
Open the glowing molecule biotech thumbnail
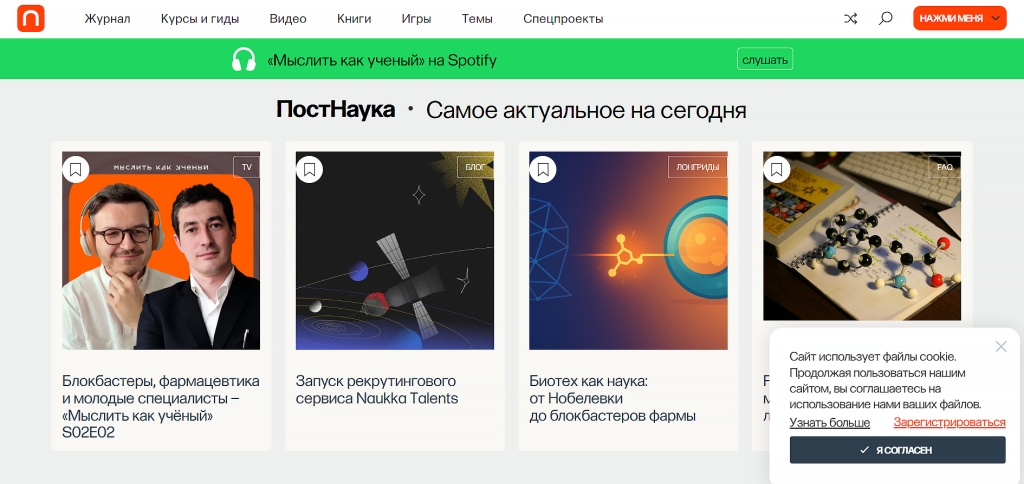click(x=628, y=251)
